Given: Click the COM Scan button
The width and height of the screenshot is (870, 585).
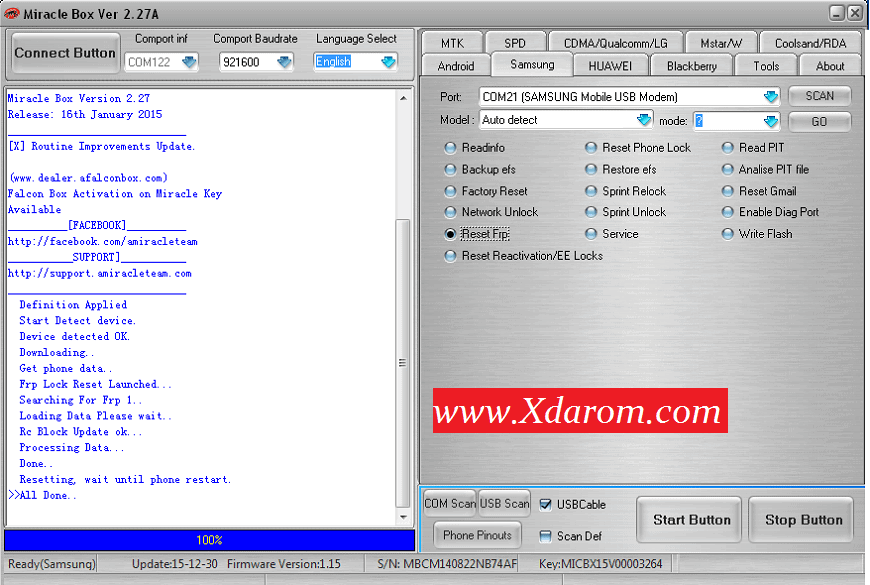Looking at the screenshot, I should pyautogui.click(x=450, y=503).
